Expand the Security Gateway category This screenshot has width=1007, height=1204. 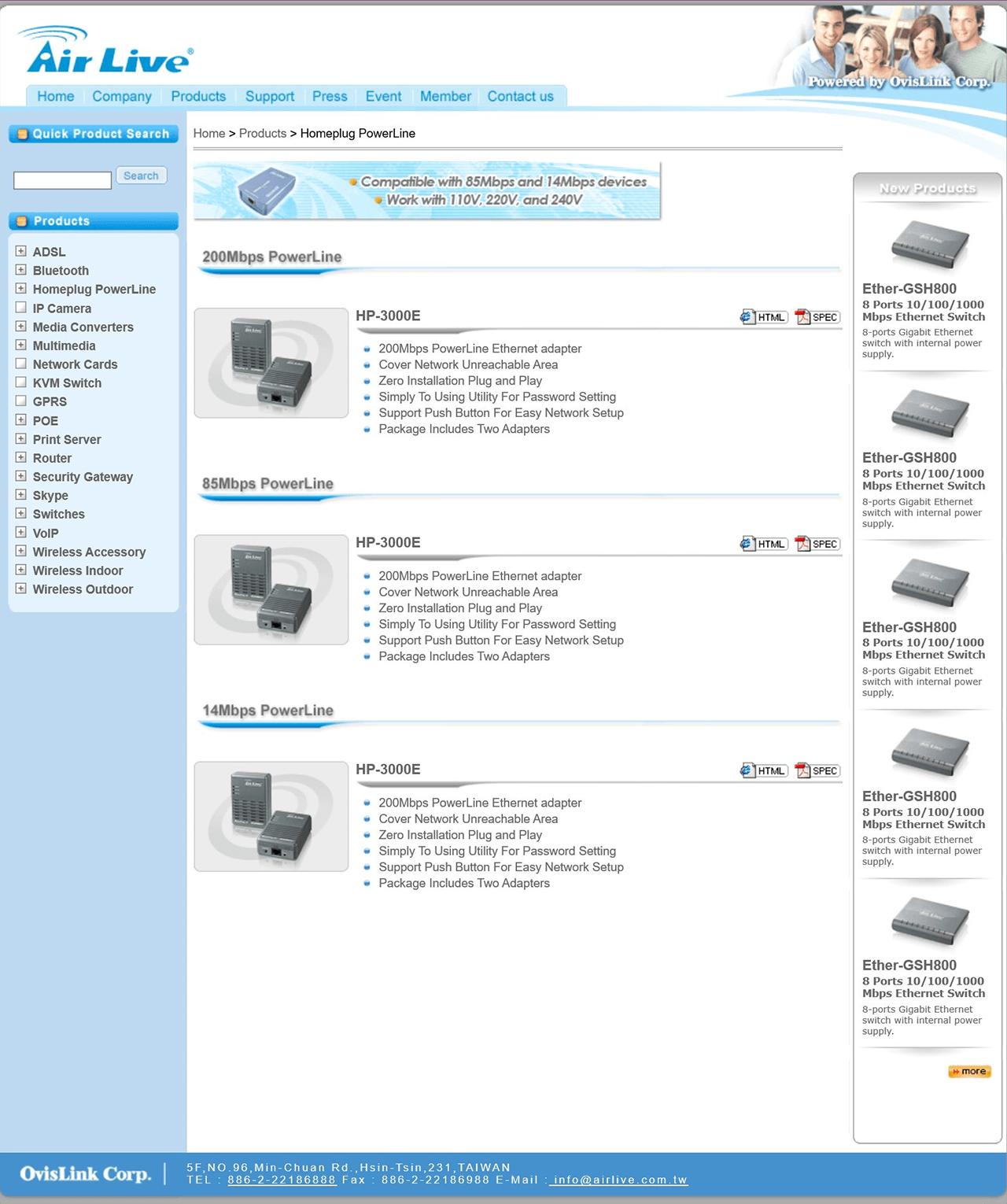(21, 476)
